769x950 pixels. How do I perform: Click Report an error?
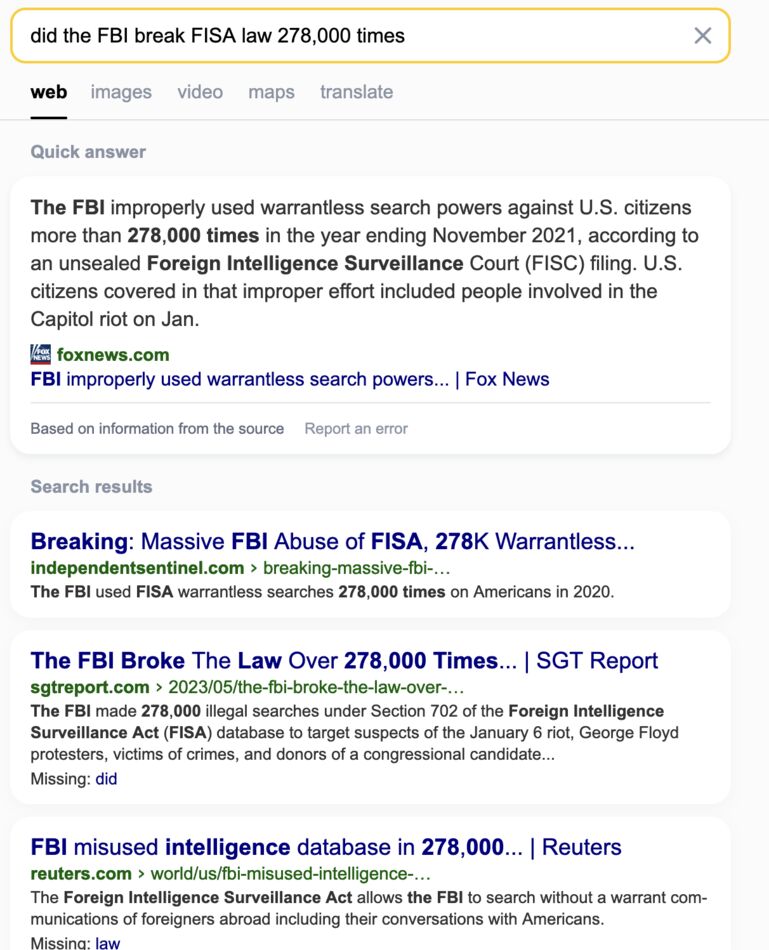pyautogui.click(x=355, y=428)
